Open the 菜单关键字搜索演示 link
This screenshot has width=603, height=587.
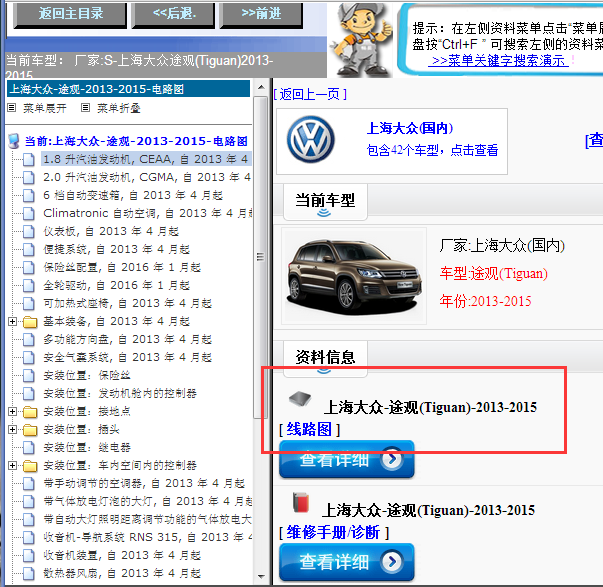(x=498, y=61)
